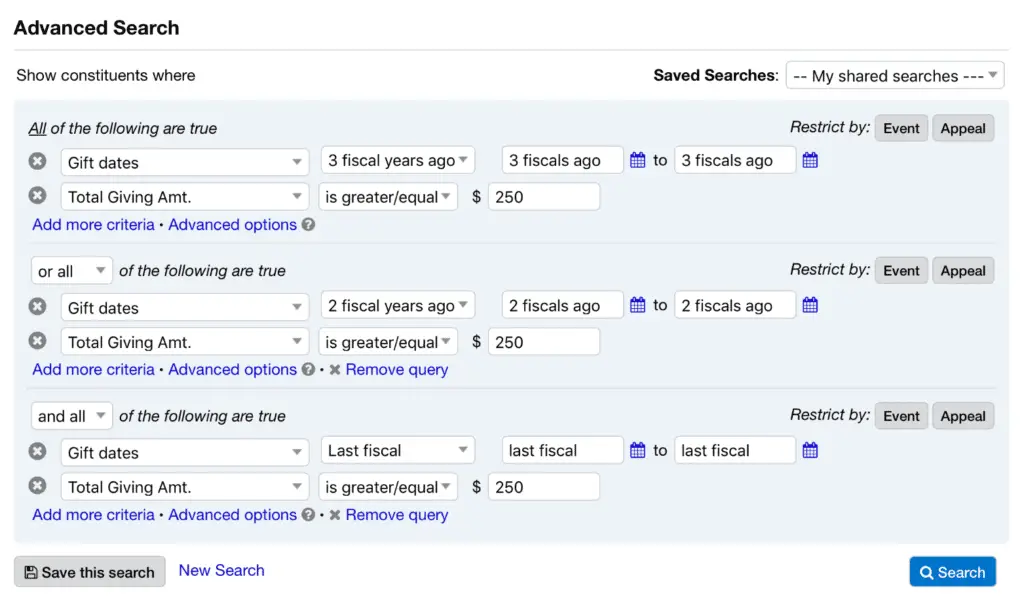The height and width of the screenshot is (596, 1024).
Task: Start a New Search
Action: tap(221, 570)
